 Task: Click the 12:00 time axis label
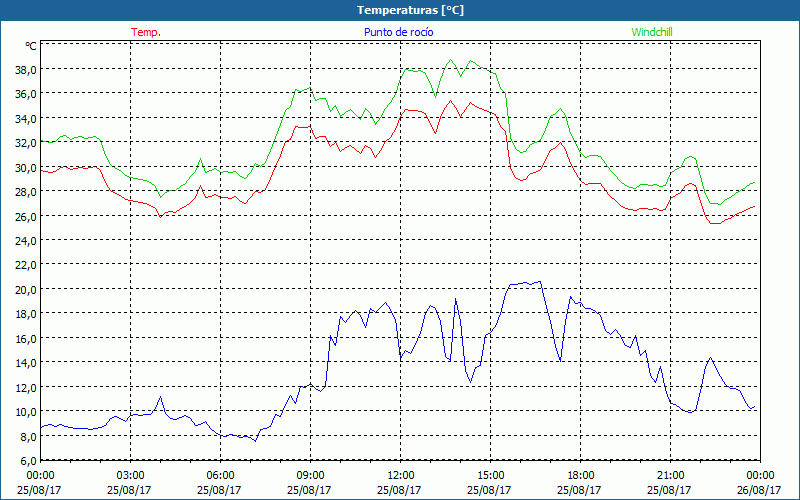click(401, 476)
